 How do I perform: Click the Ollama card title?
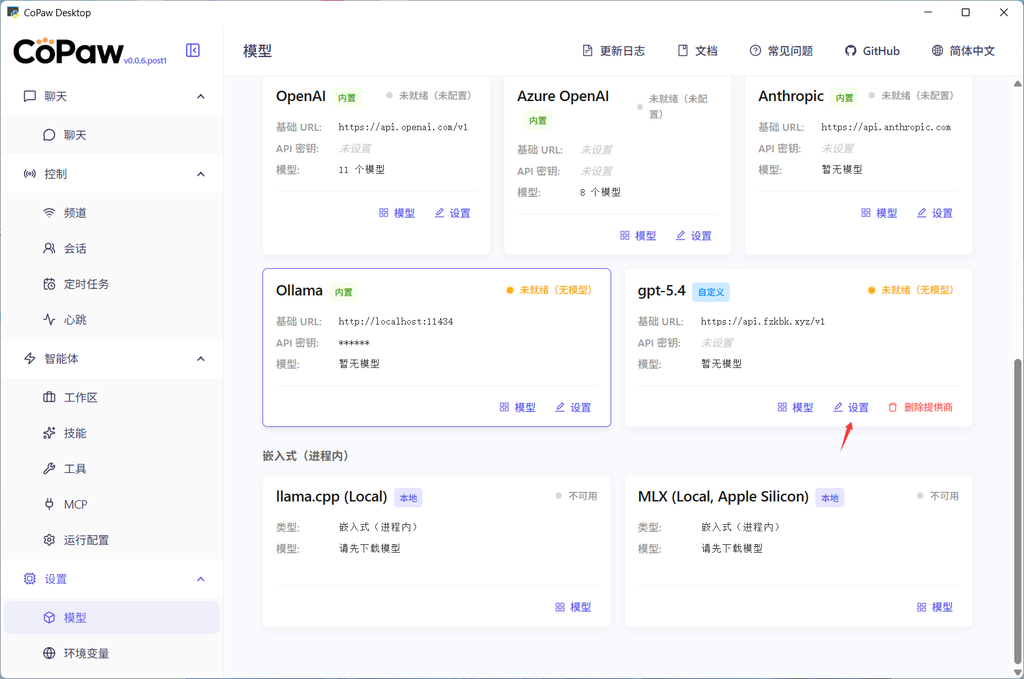click(299, 291)
